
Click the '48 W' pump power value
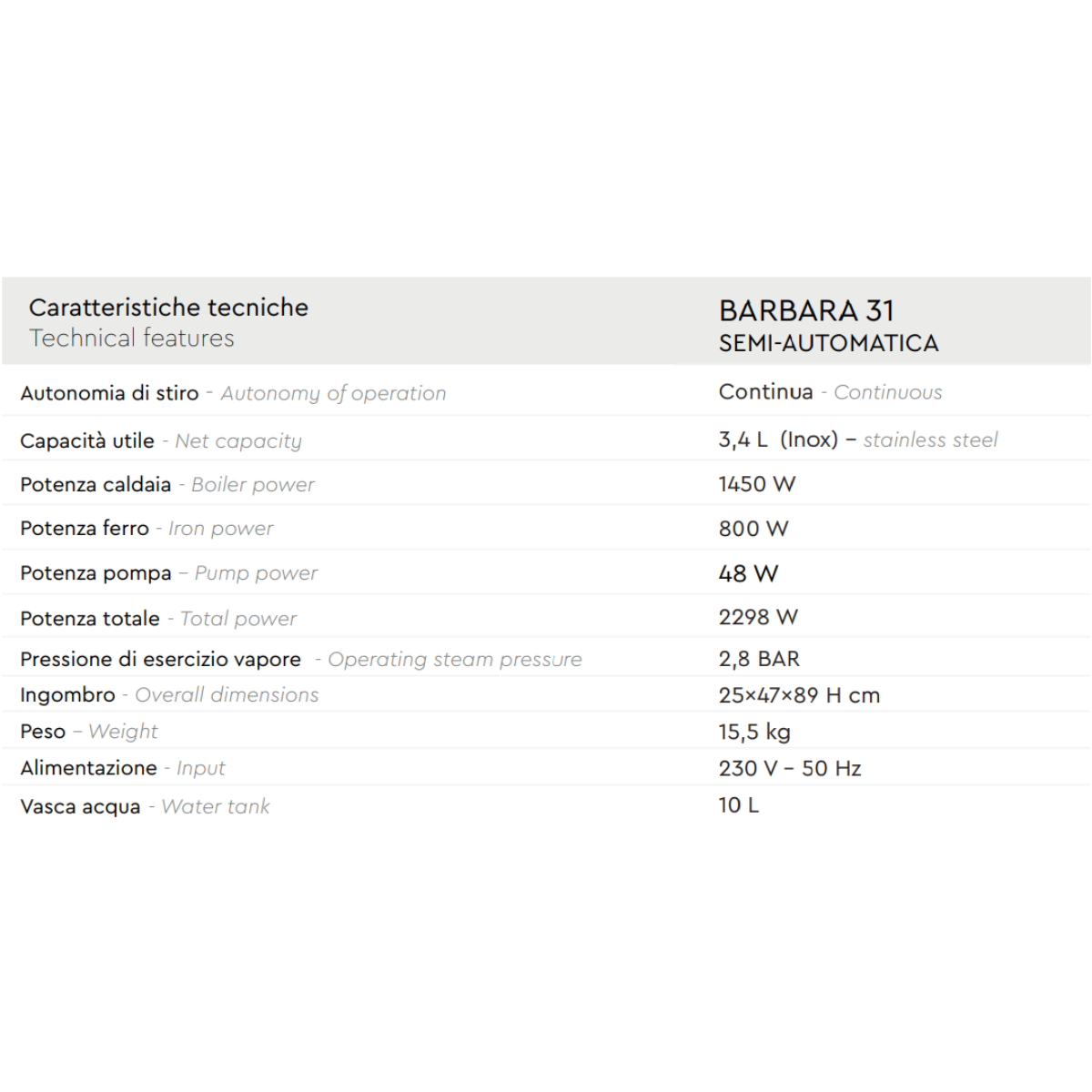coord(748,573)
